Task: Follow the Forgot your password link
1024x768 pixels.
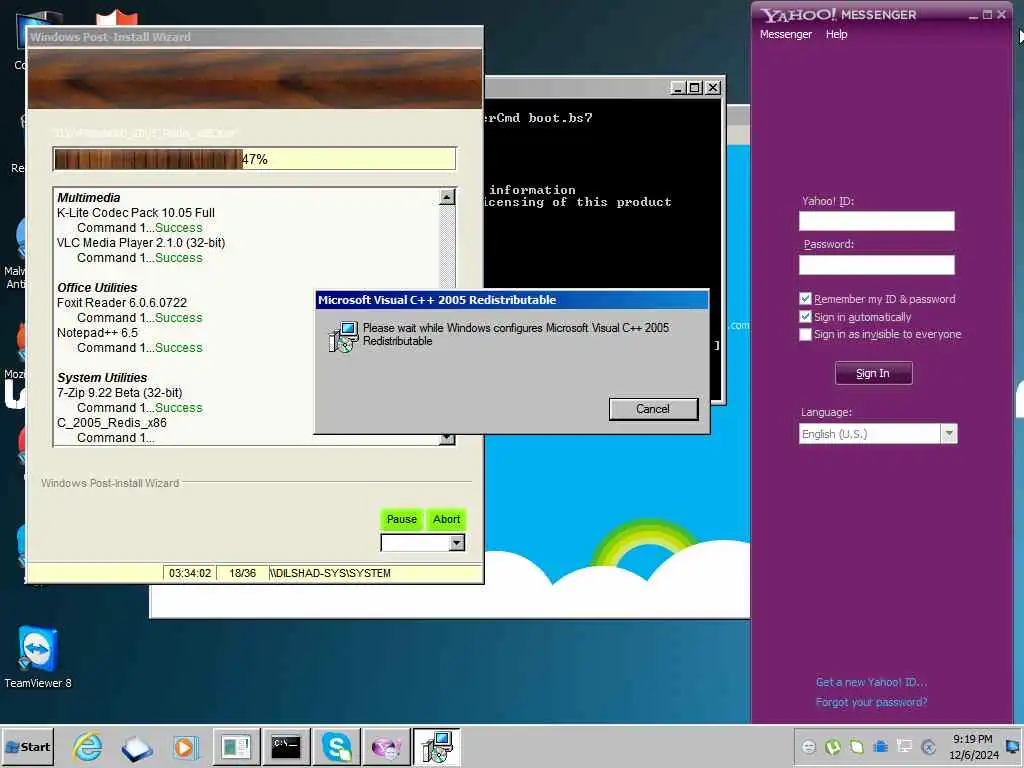Action: [871, 702]
